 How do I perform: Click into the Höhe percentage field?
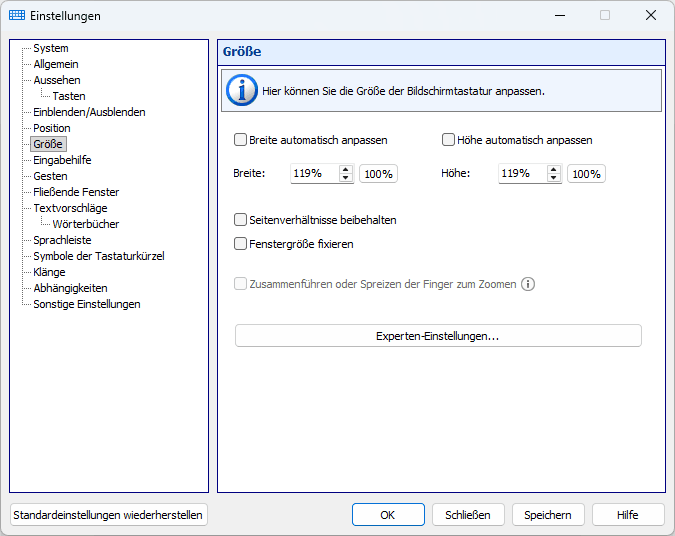coord(523,174)
